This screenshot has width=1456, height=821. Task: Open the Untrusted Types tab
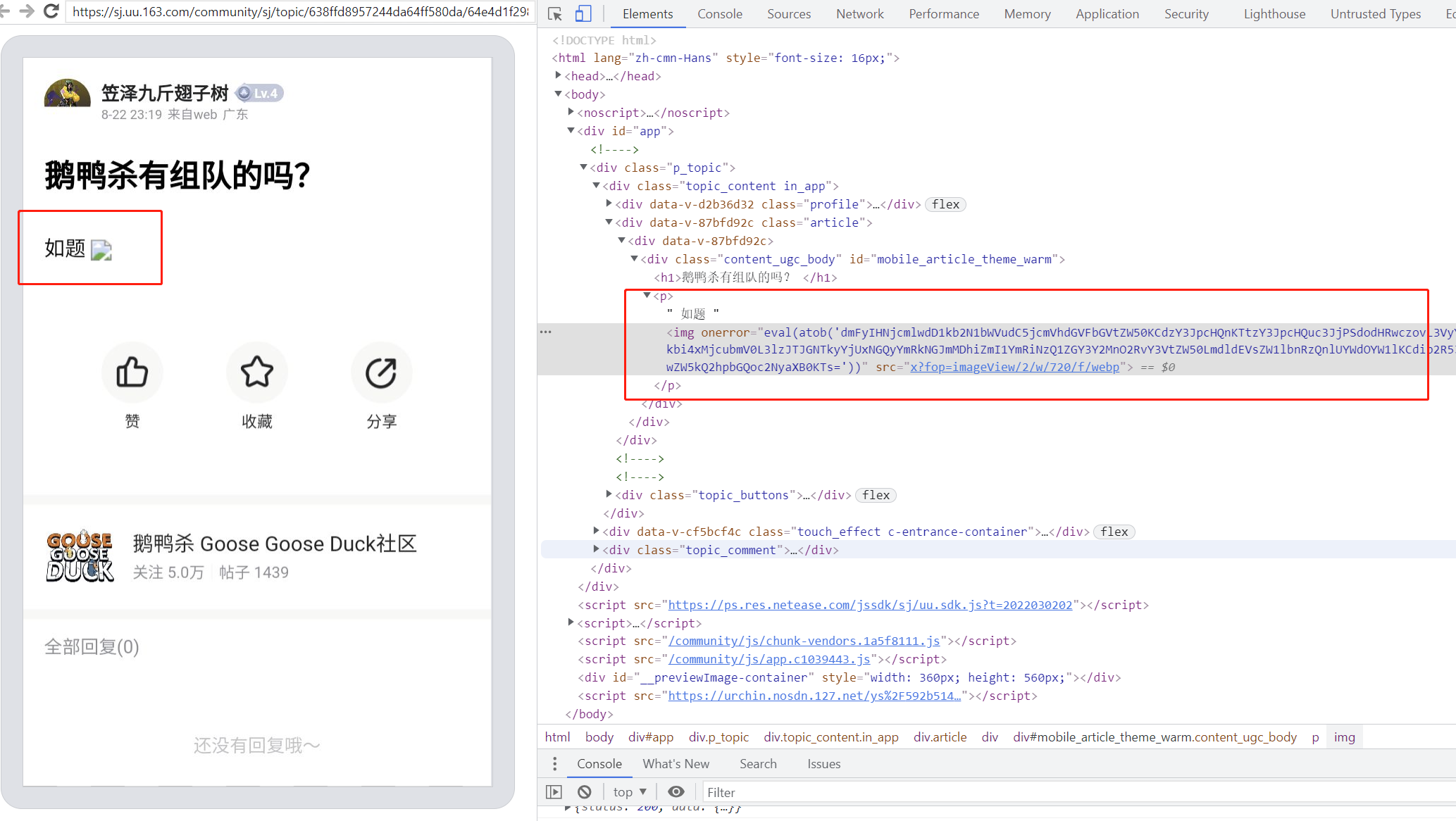pos(1376,14)
